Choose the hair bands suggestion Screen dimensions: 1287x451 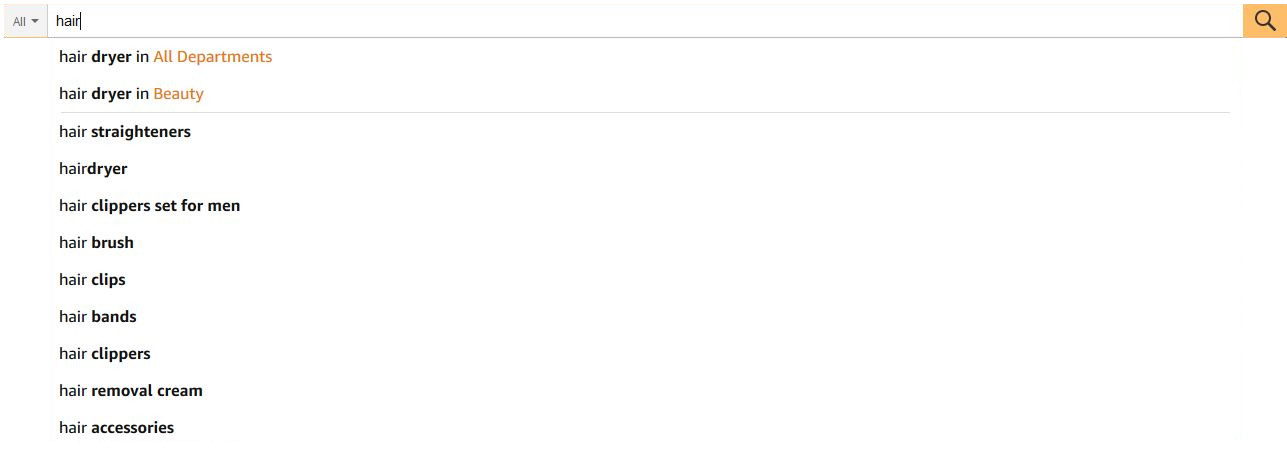click(x=97, y=317)
